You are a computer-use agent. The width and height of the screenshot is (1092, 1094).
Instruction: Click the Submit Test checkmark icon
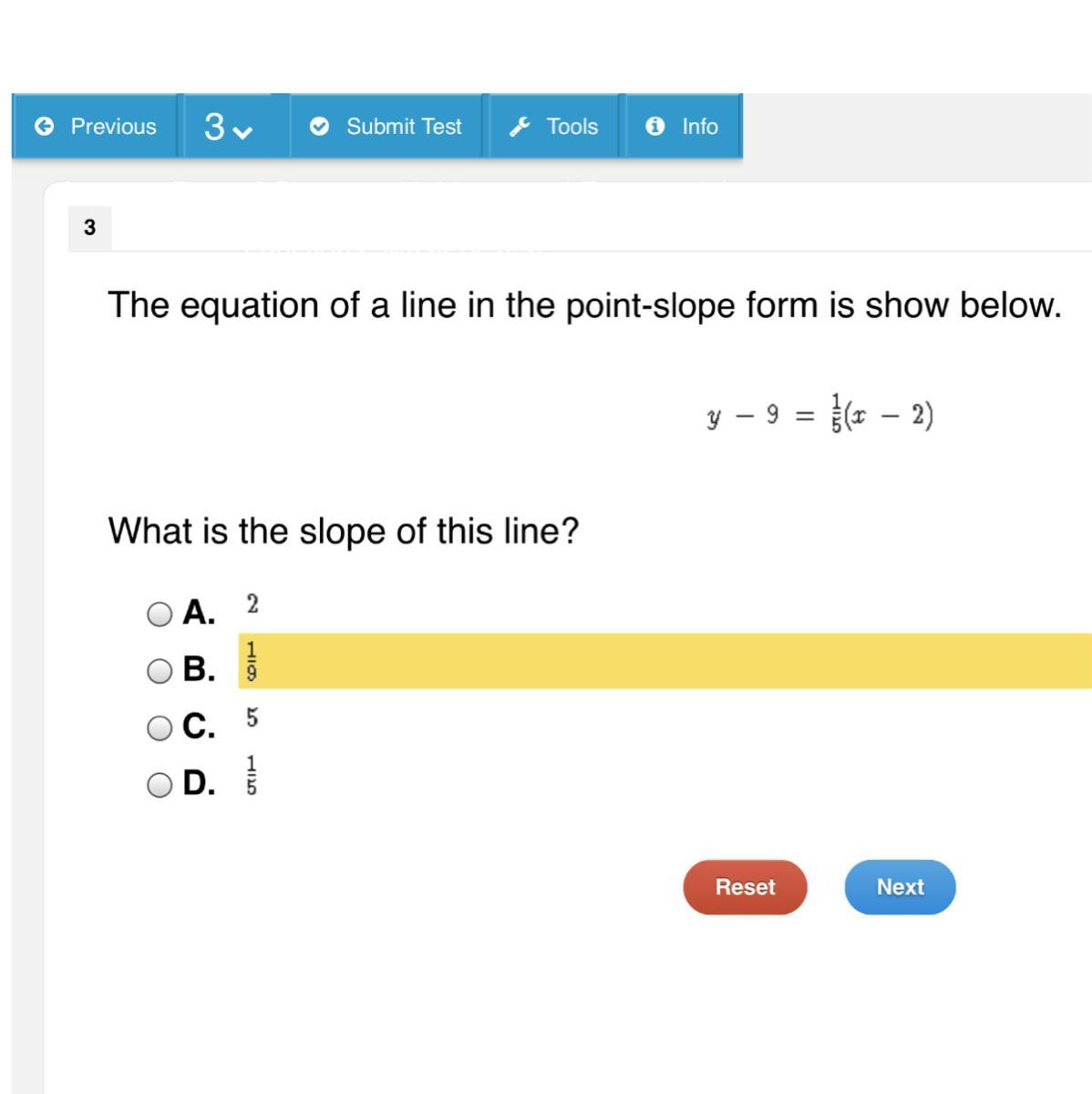pyautogui.click(x=319, y=127)
